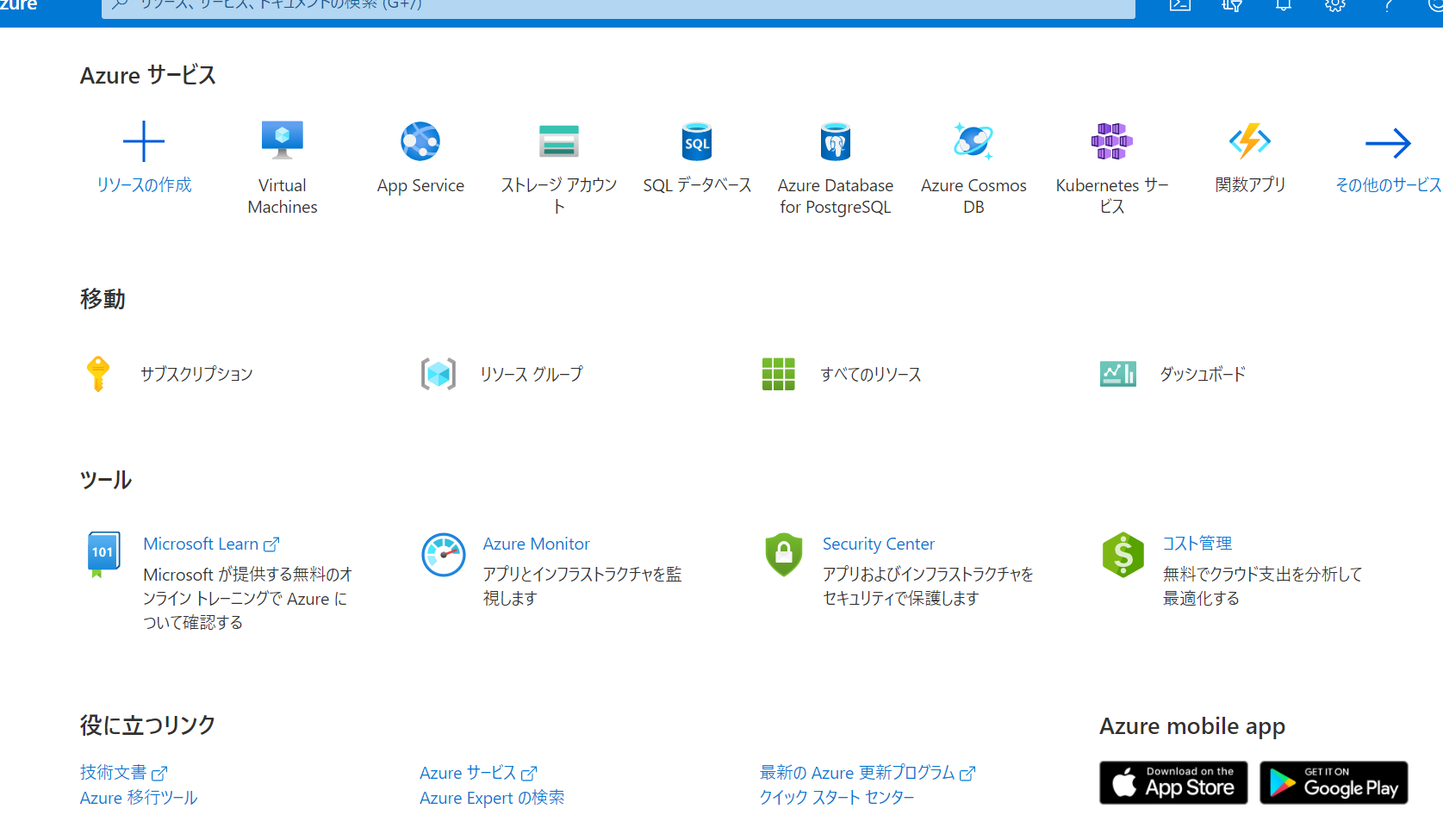Click the Azure Cosmos DB label text
The height and width of the screenshot is (840, 1443).
[x=973, y=196]
